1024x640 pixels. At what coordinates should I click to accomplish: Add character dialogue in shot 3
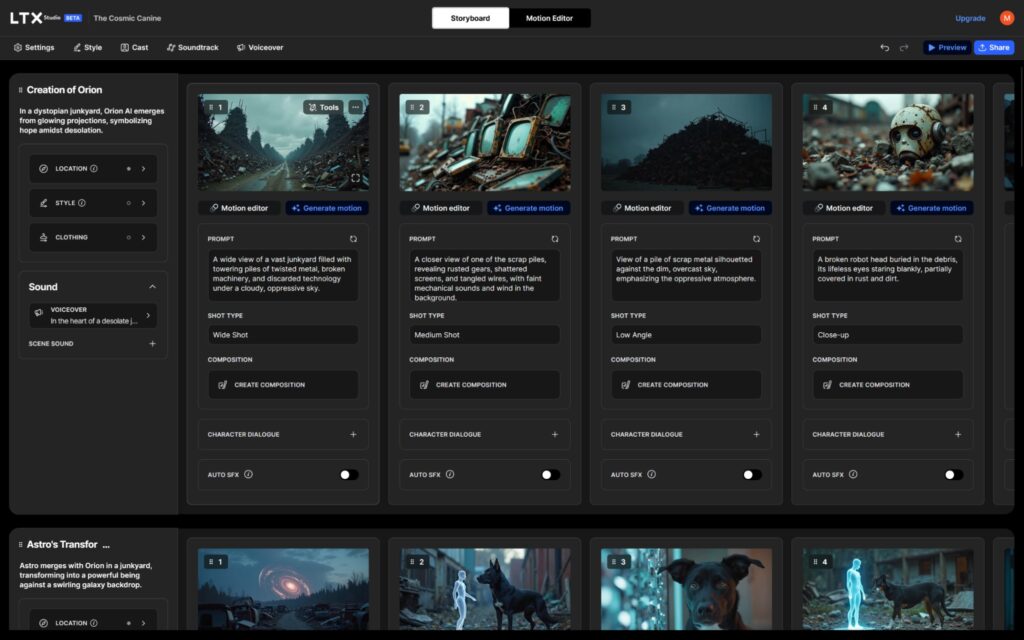[756, 434]
